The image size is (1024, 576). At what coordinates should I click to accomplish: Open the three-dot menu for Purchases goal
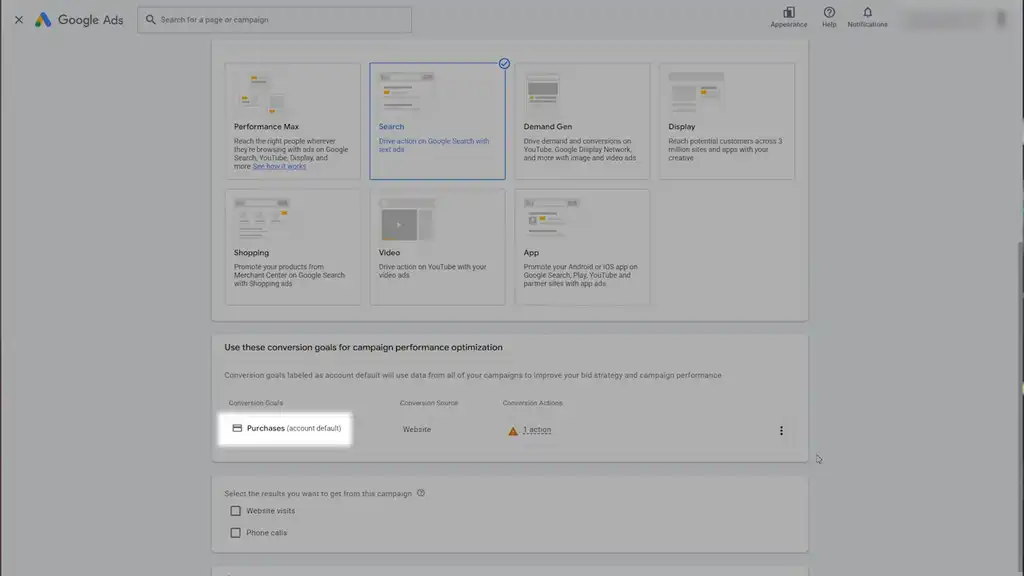pos(781,430)
